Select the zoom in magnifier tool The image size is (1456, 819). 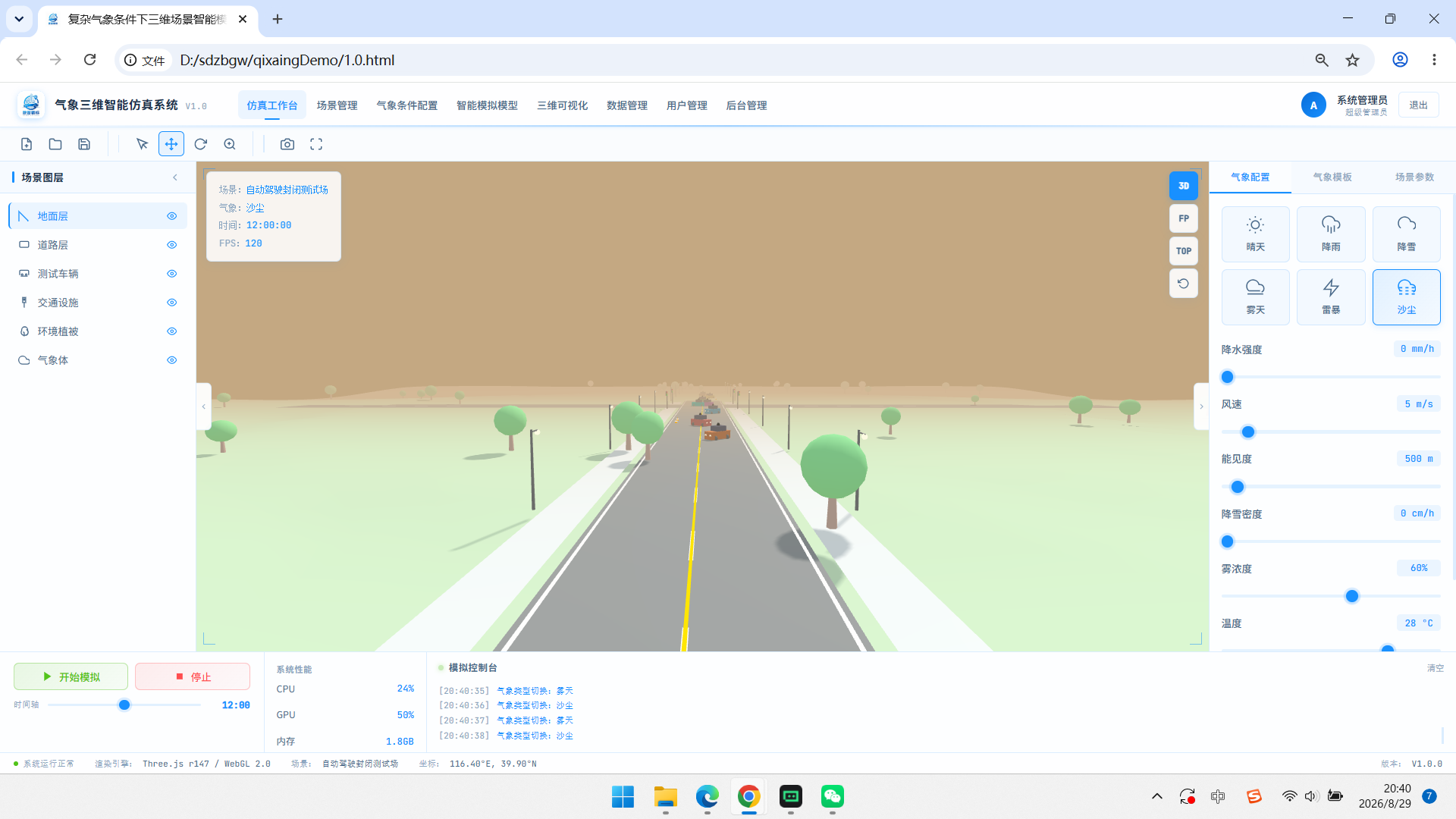[230, 144]
